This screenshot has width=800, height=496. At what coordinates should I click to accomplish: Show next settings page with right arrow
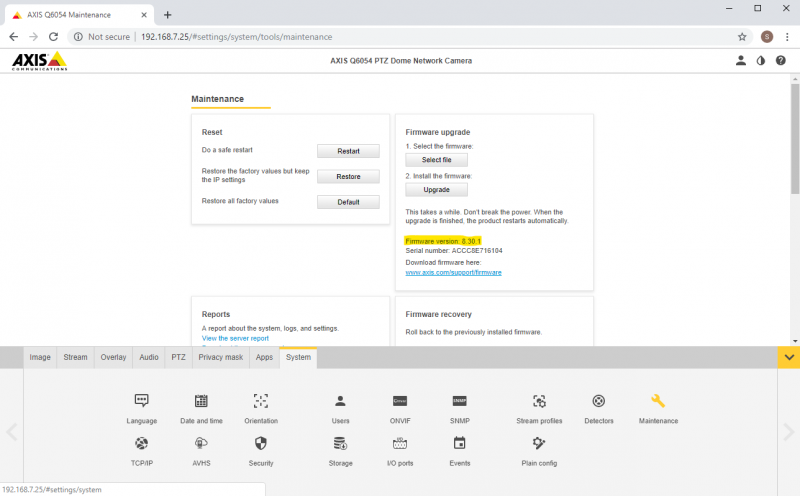pos(788,432)
